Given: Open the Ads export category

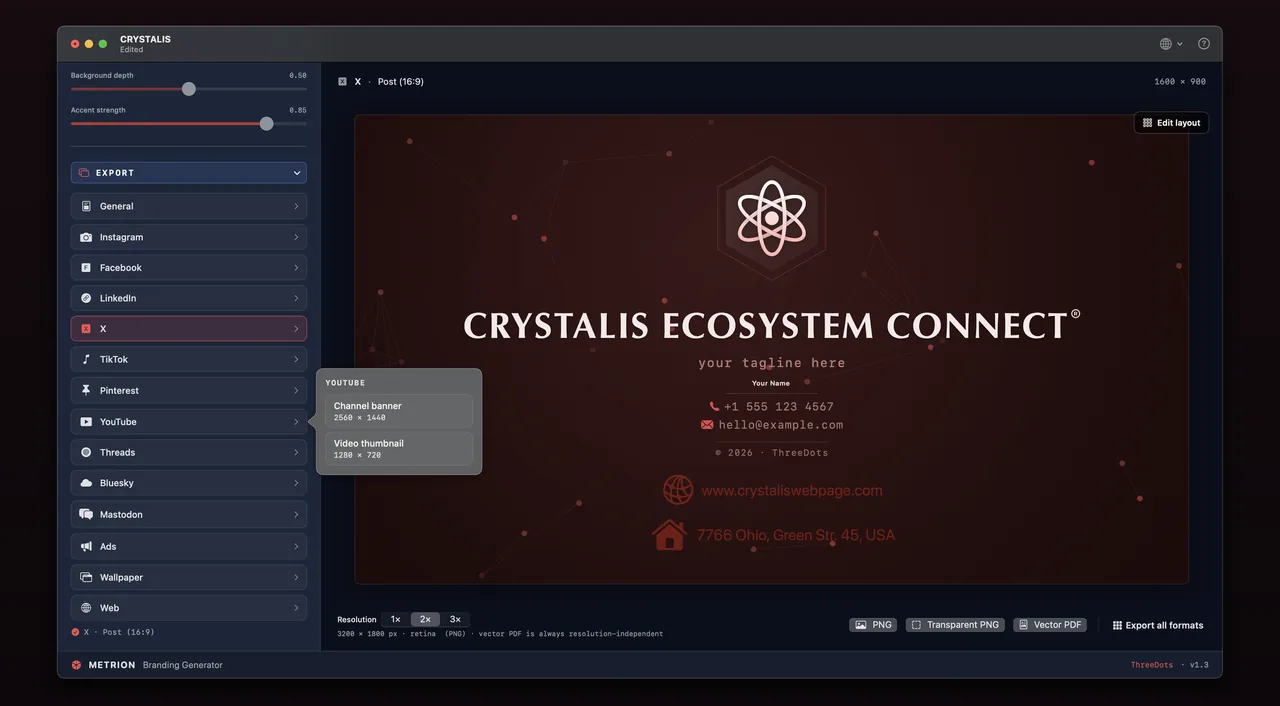Looking at the screenshot, I should point(189,546).
